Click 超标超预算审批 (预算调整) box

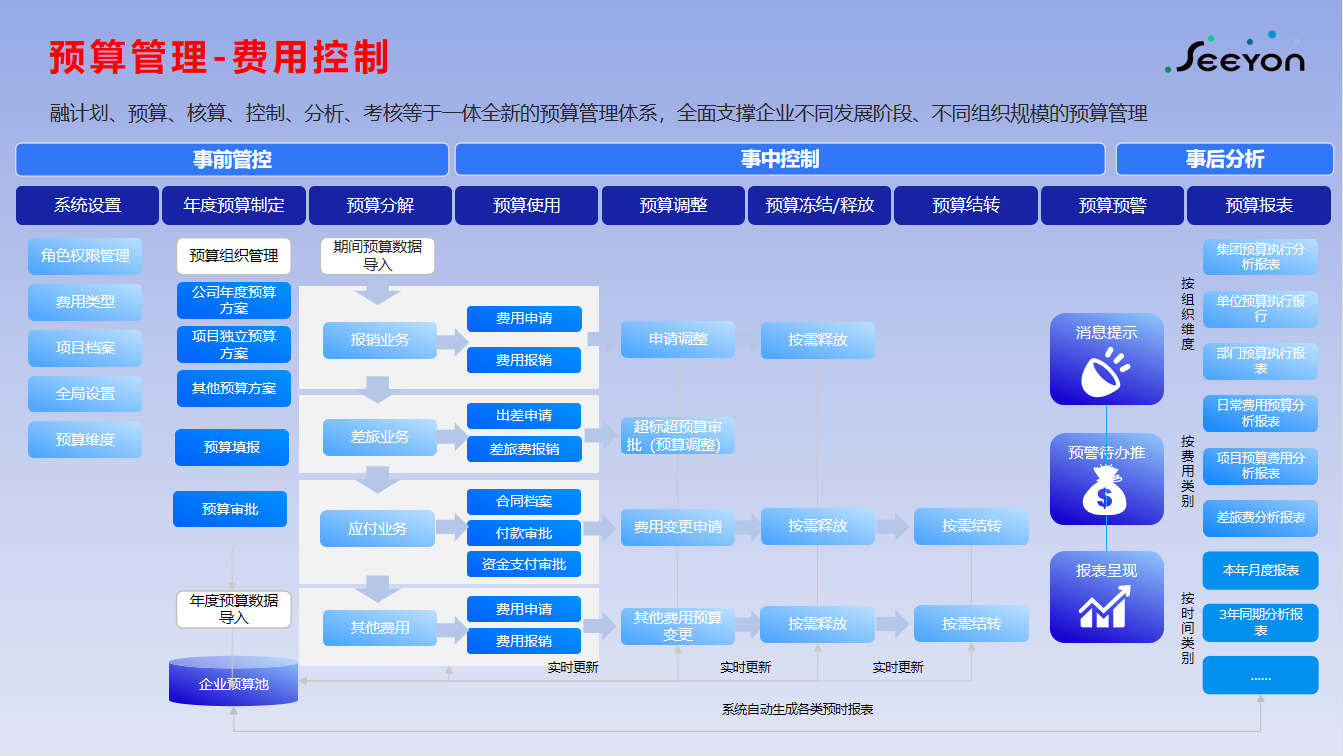678,436
